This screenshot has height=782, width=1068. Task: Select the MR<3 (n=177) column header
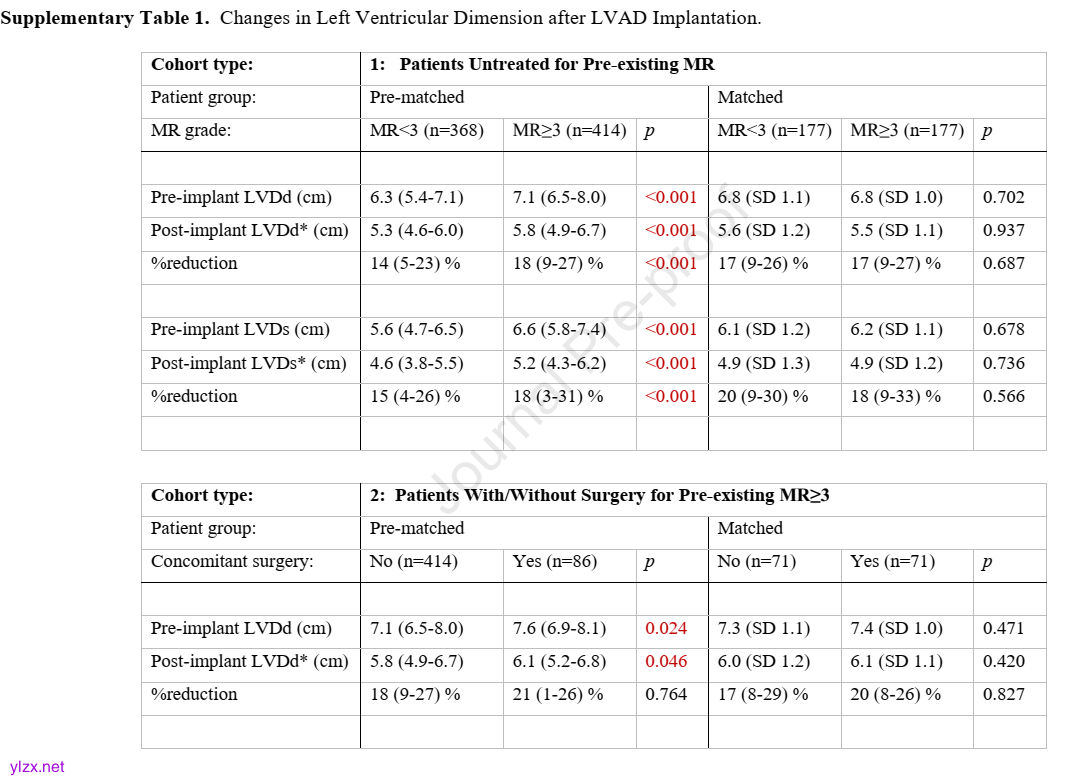pos(774,131)
